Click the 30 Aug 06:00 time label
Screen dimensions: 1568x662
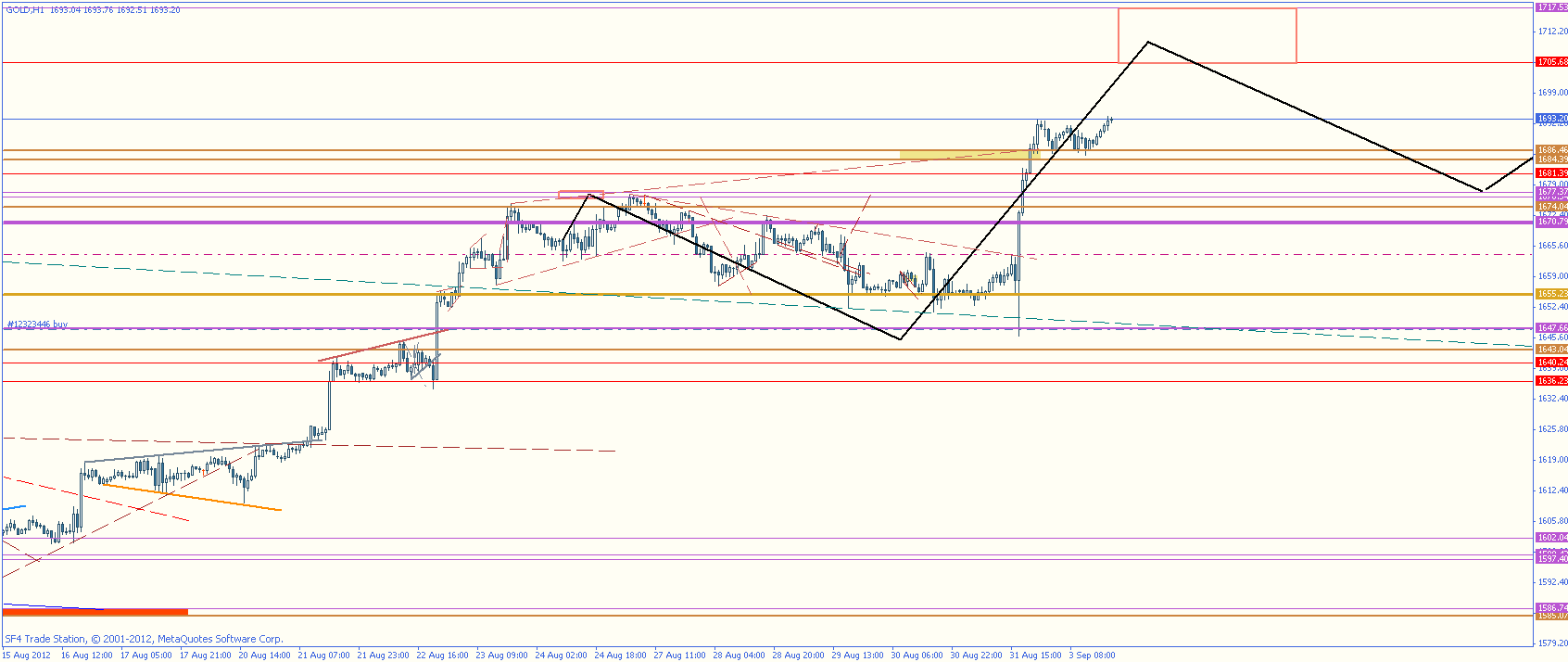(917, 656)
